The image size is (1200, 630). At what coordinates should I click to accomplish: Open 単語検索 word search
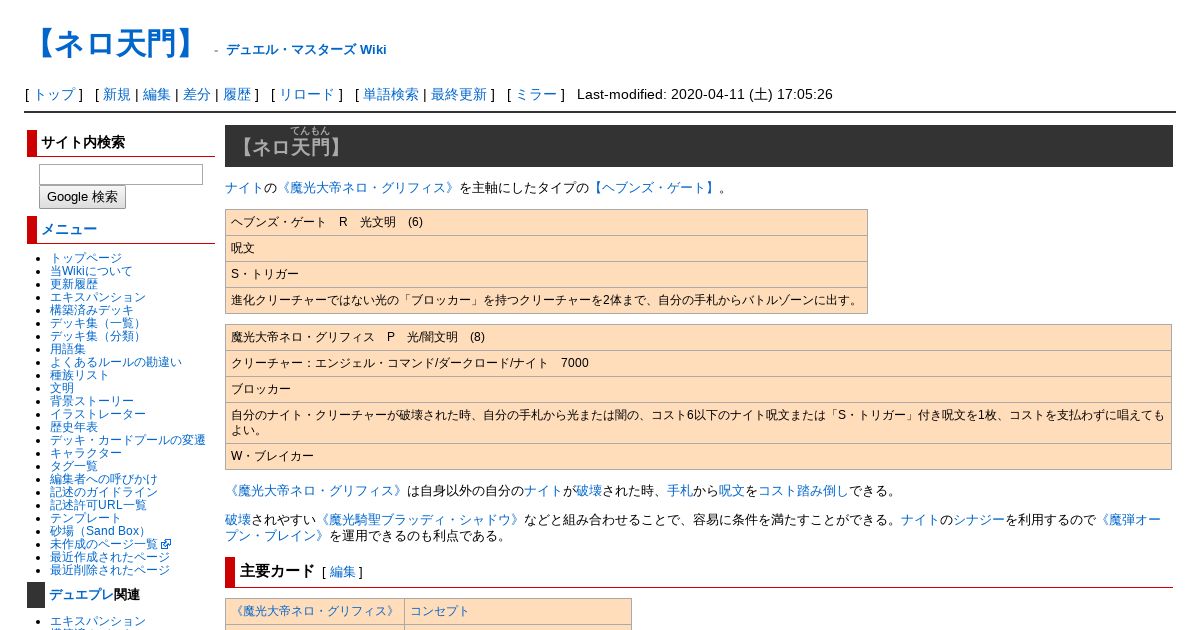(391, 94)
